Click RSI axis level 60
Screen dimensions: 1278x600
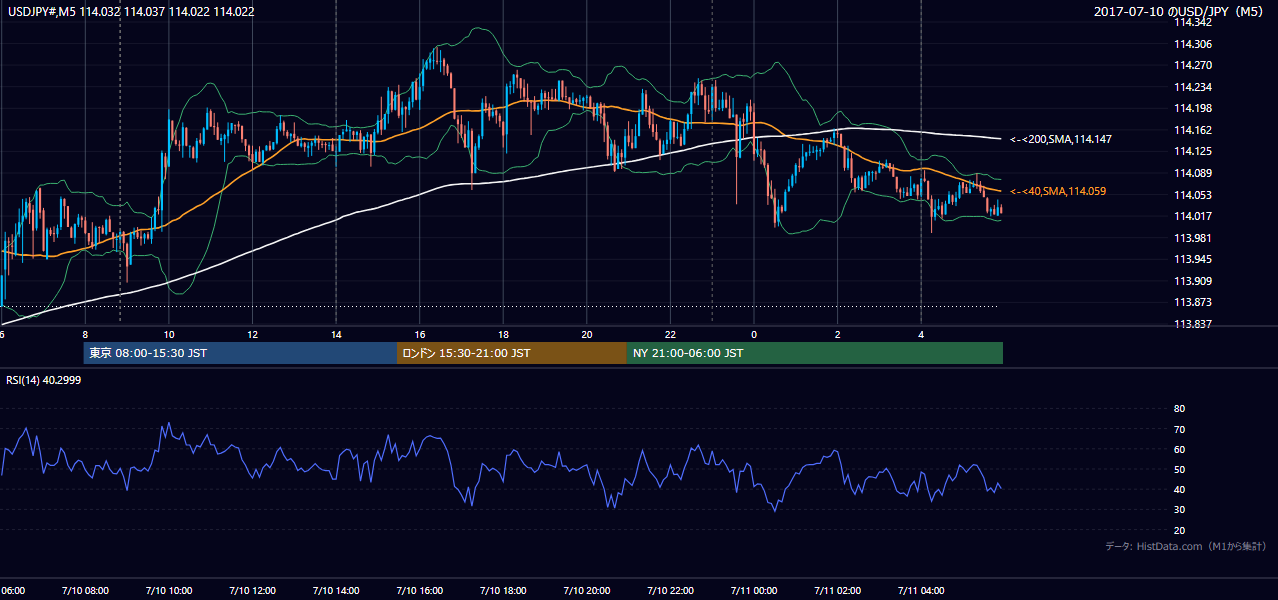[x=1179, y=449]
